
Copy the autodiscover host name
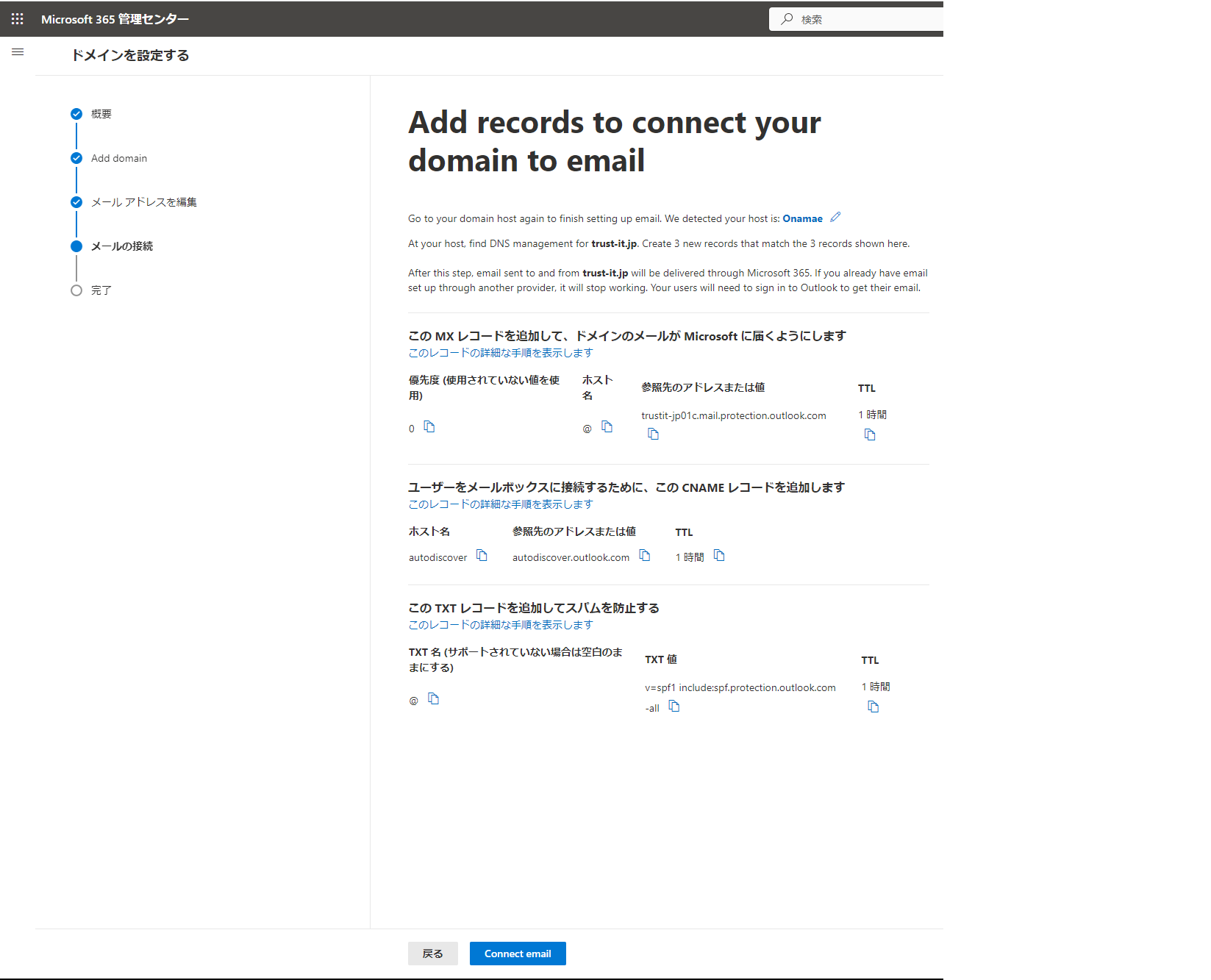[x=482, y=556]
